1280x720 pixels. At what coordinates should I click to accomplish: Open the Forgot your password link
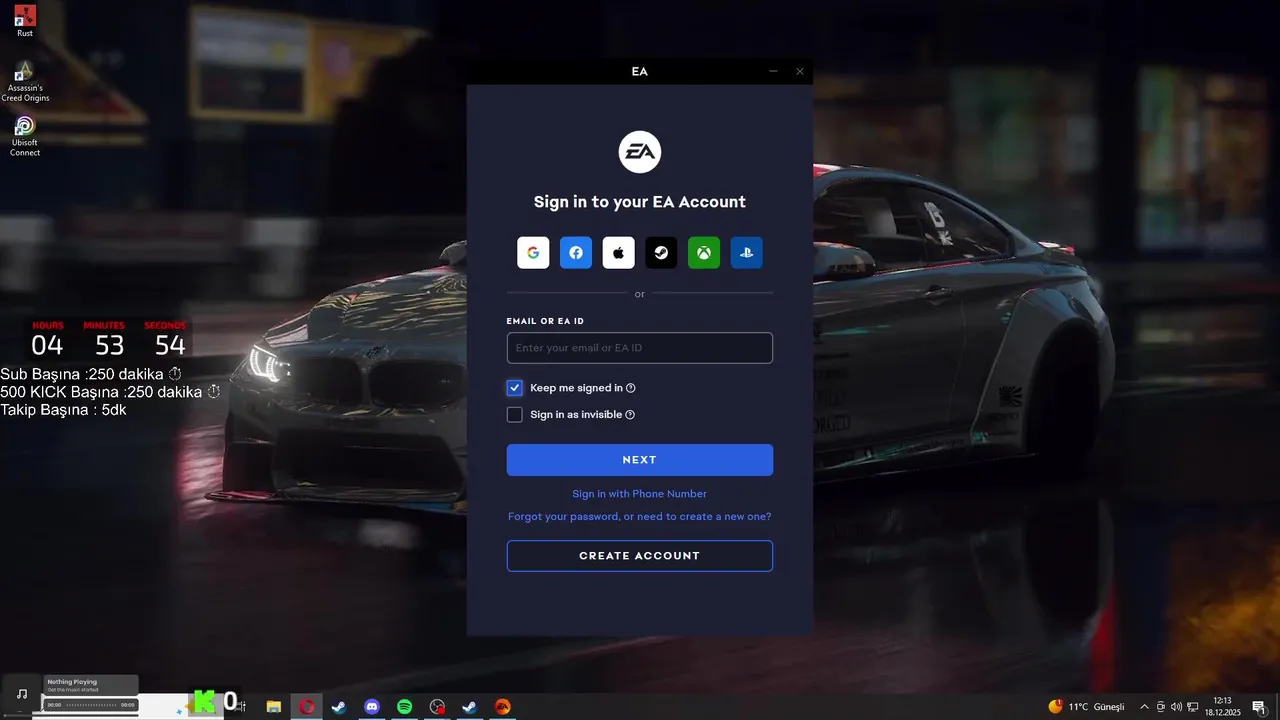(640, 517)
